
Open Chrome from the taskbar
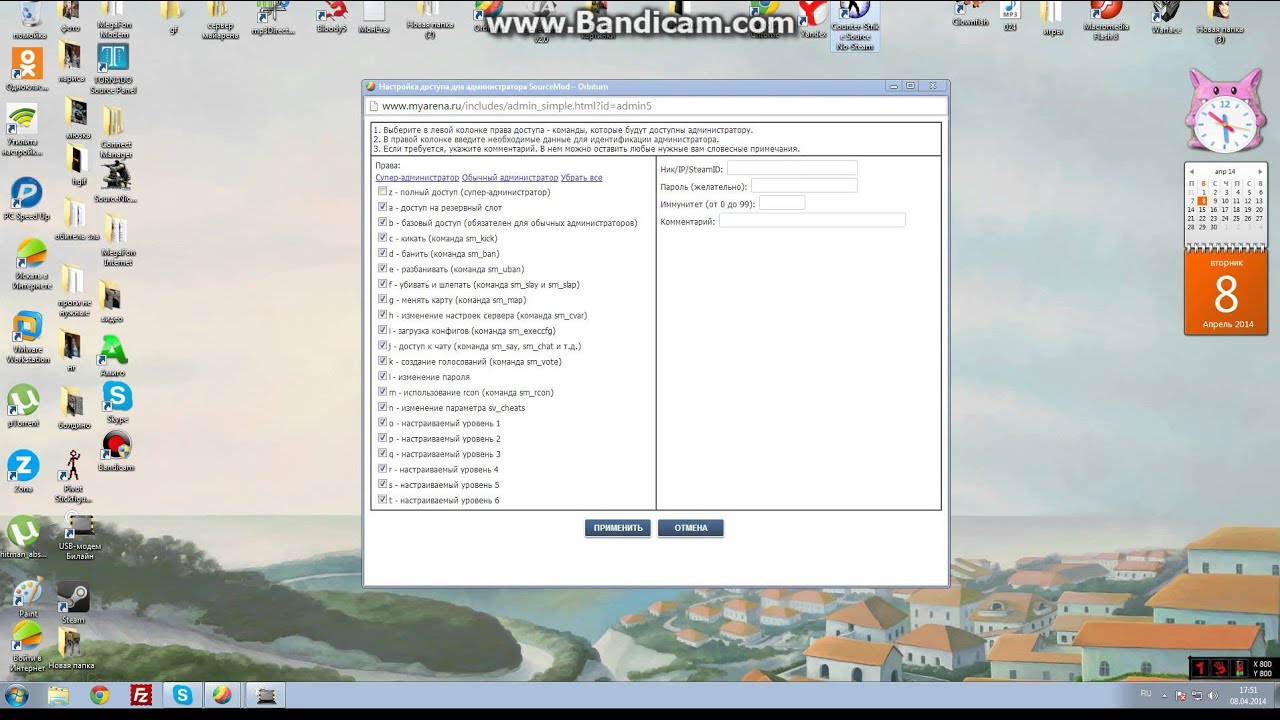click(x=100, y=695)
